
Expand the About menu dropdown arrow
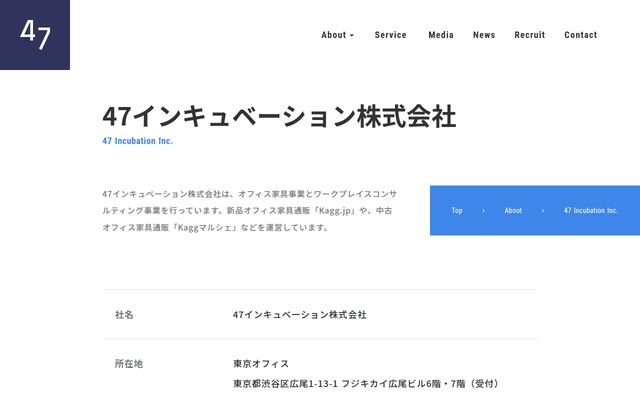[x=352, y=36]
